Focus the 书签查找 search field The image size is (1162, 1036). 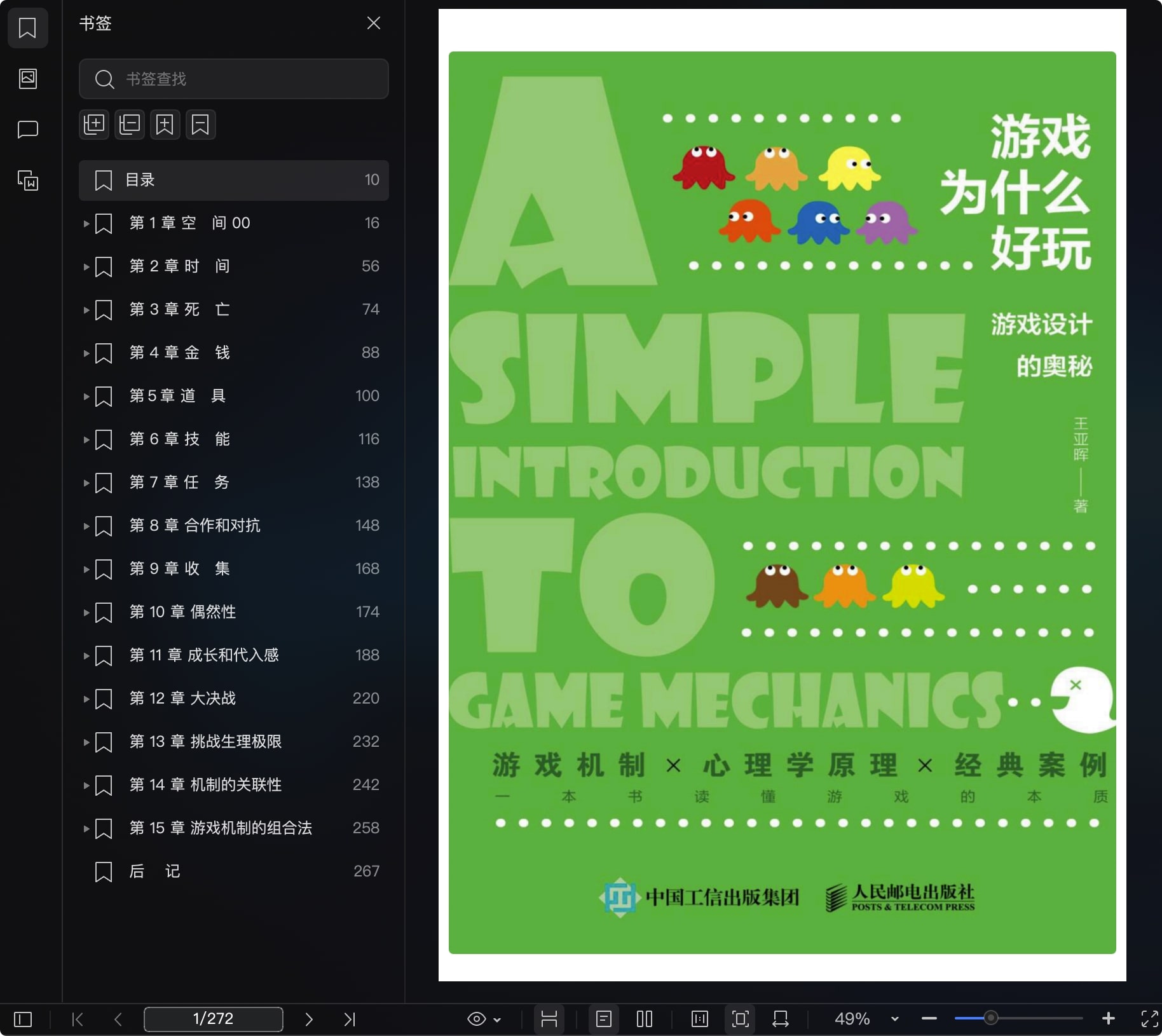click(234, 79)
